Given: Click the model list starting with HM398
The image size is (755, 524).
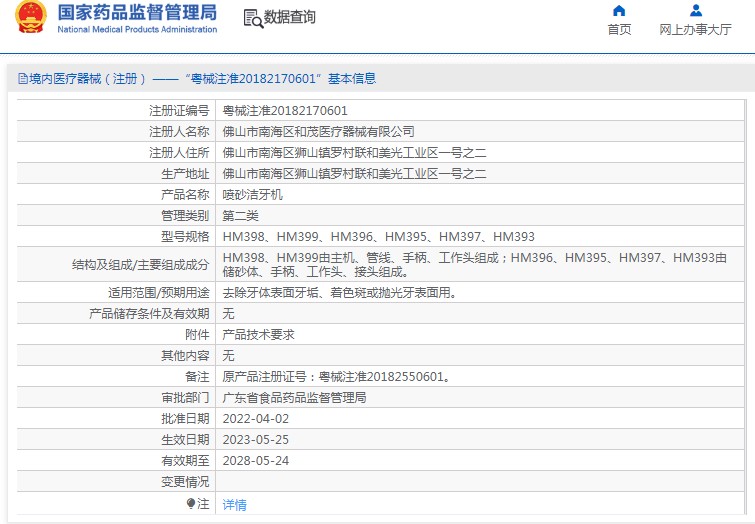Looking at the screenshot, I should pyautogui.click(x=378, y=237).
